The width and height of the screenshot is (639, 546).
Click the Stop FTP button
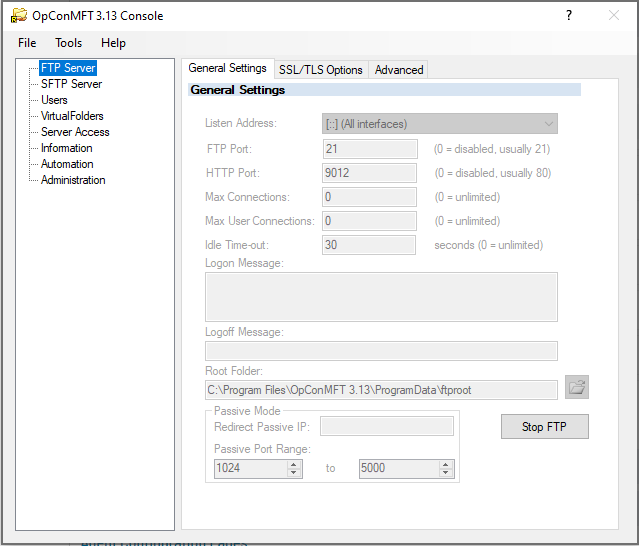click(544, 427)
